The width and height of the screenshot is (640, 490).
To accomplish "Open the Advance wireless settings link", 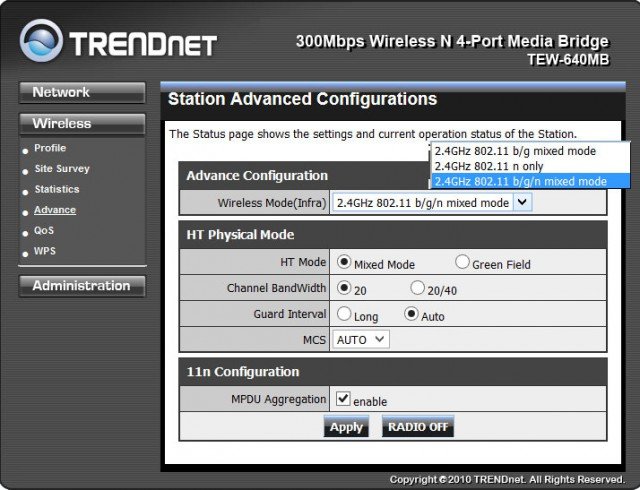I will 54,210.
